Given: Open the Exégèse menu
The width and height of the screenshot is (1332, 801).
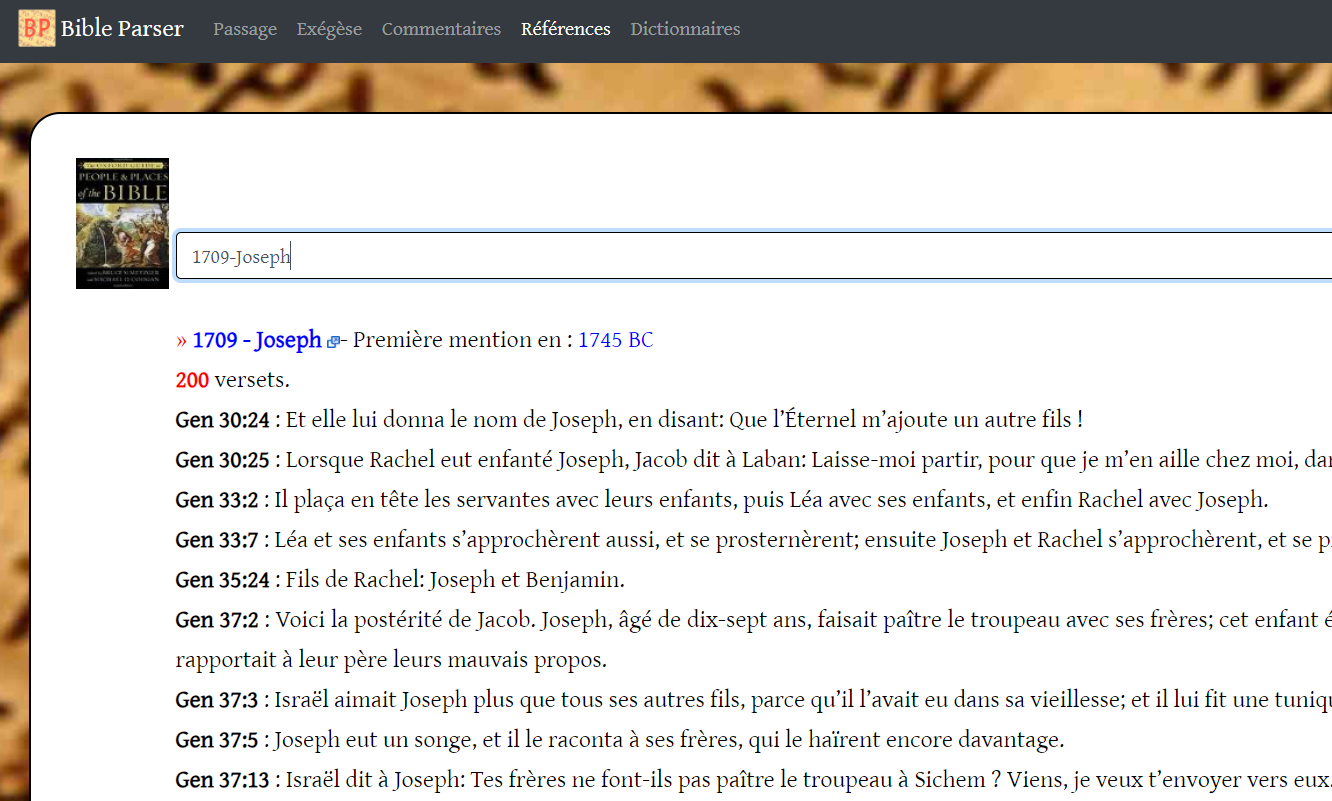Looking at the screenshot, I should [x=329, y=29].
